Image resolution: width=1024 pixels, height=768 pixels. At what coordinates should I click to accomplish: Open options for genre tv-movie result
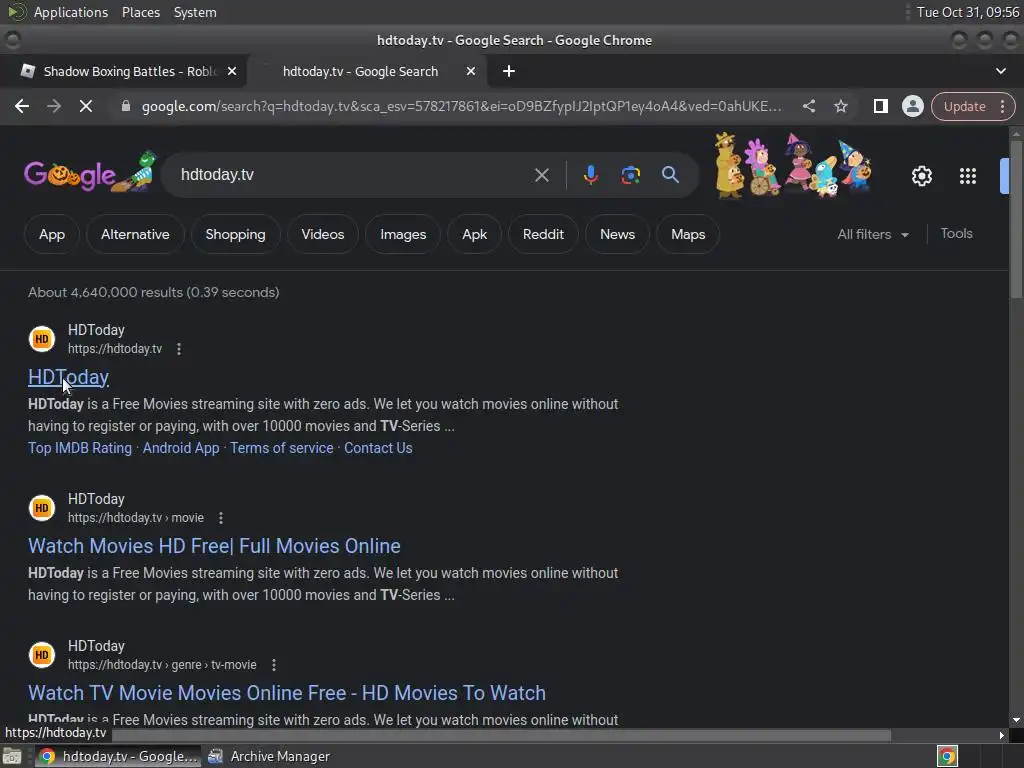274,665
